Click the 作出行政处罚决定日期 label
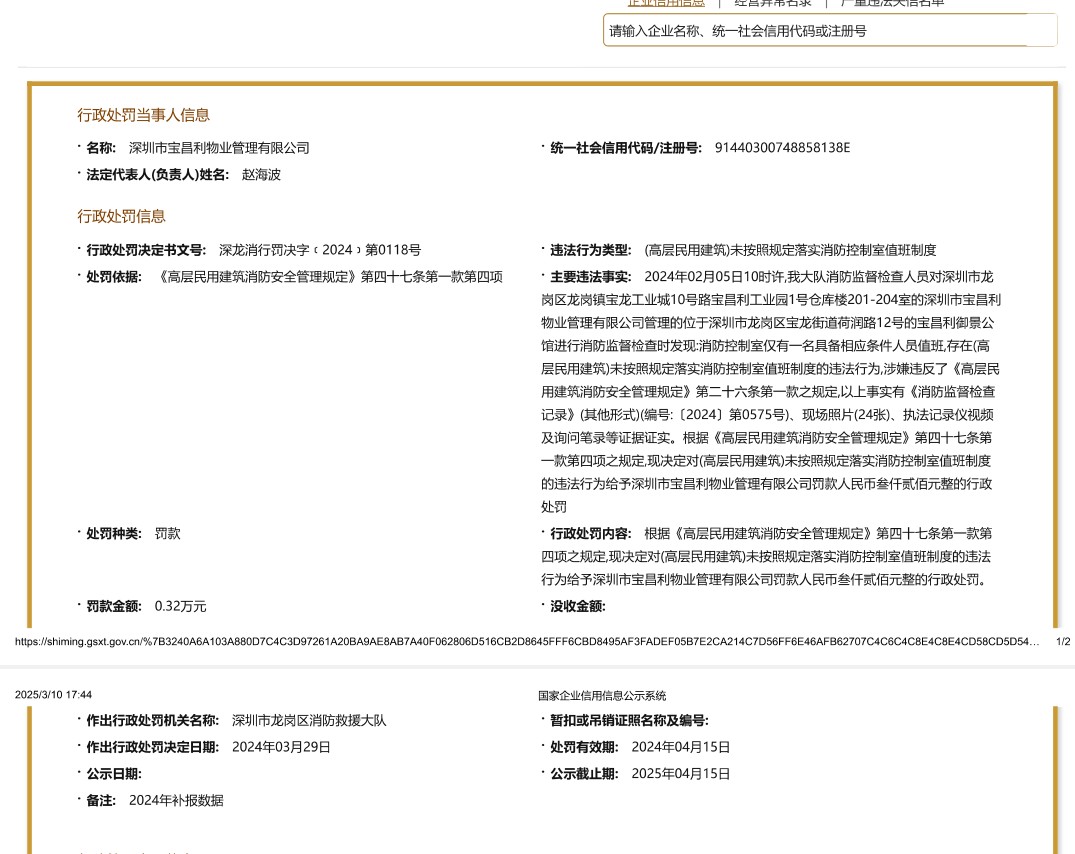 152,747
